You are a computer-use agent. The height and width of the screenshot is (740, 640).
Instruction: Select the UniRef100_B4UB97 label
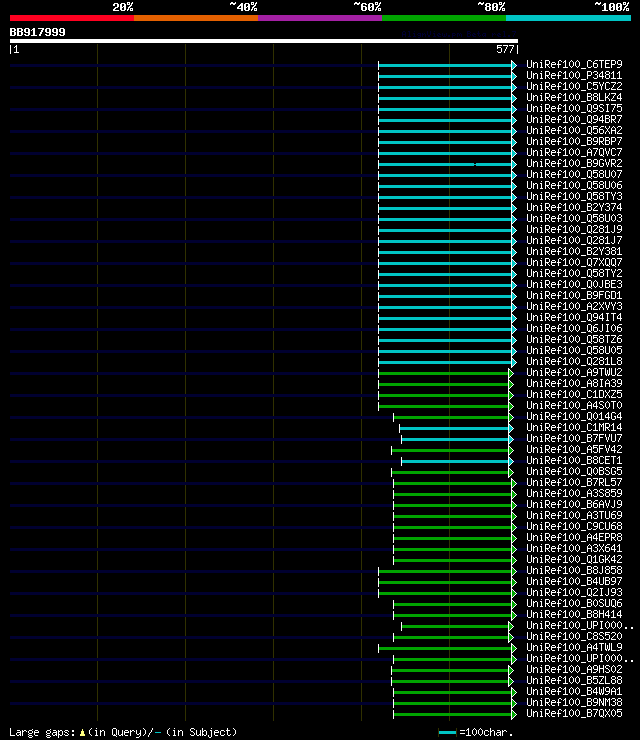click(x=574, y=581)
